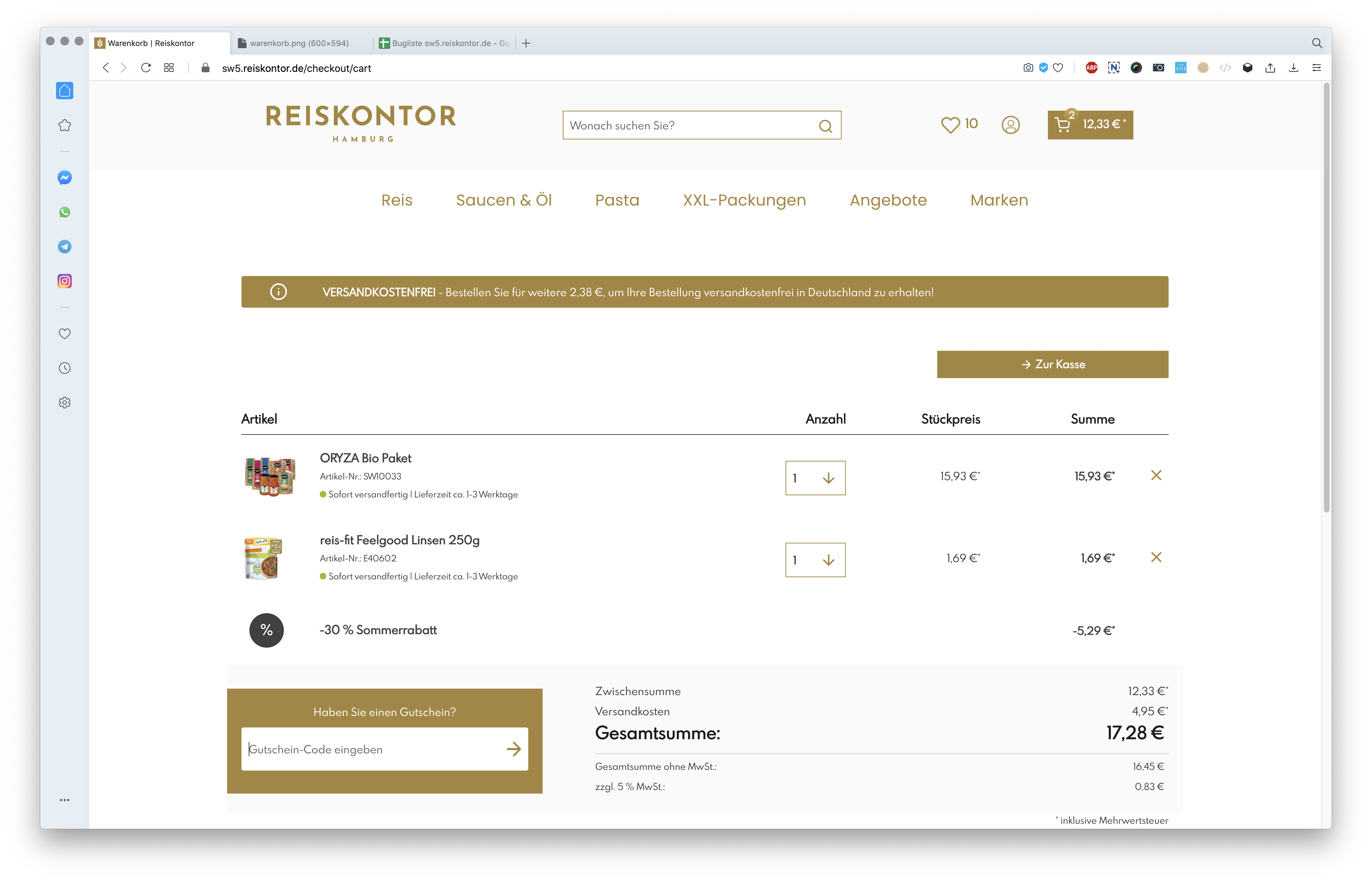
Task: Remove ORYZA Bio Paket from cart
Action: click(x=1156, y=476)
